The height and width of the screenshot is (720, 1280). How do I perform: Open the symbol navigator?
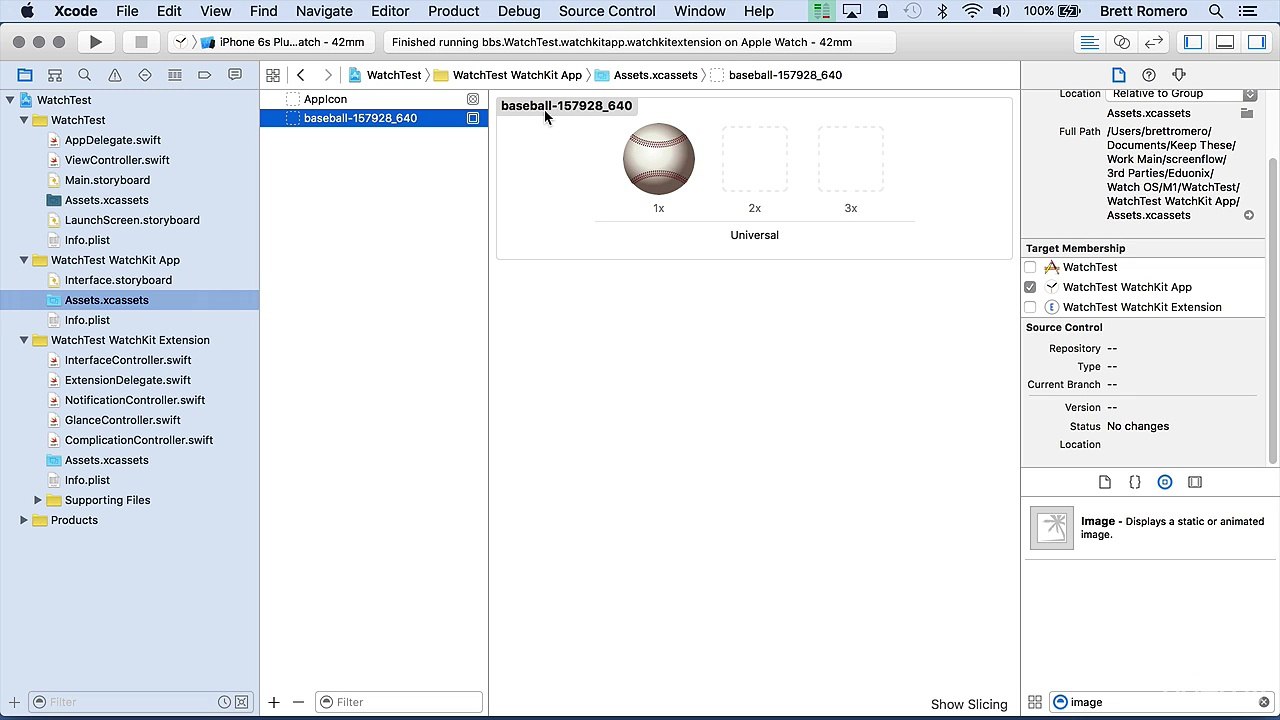55,75
